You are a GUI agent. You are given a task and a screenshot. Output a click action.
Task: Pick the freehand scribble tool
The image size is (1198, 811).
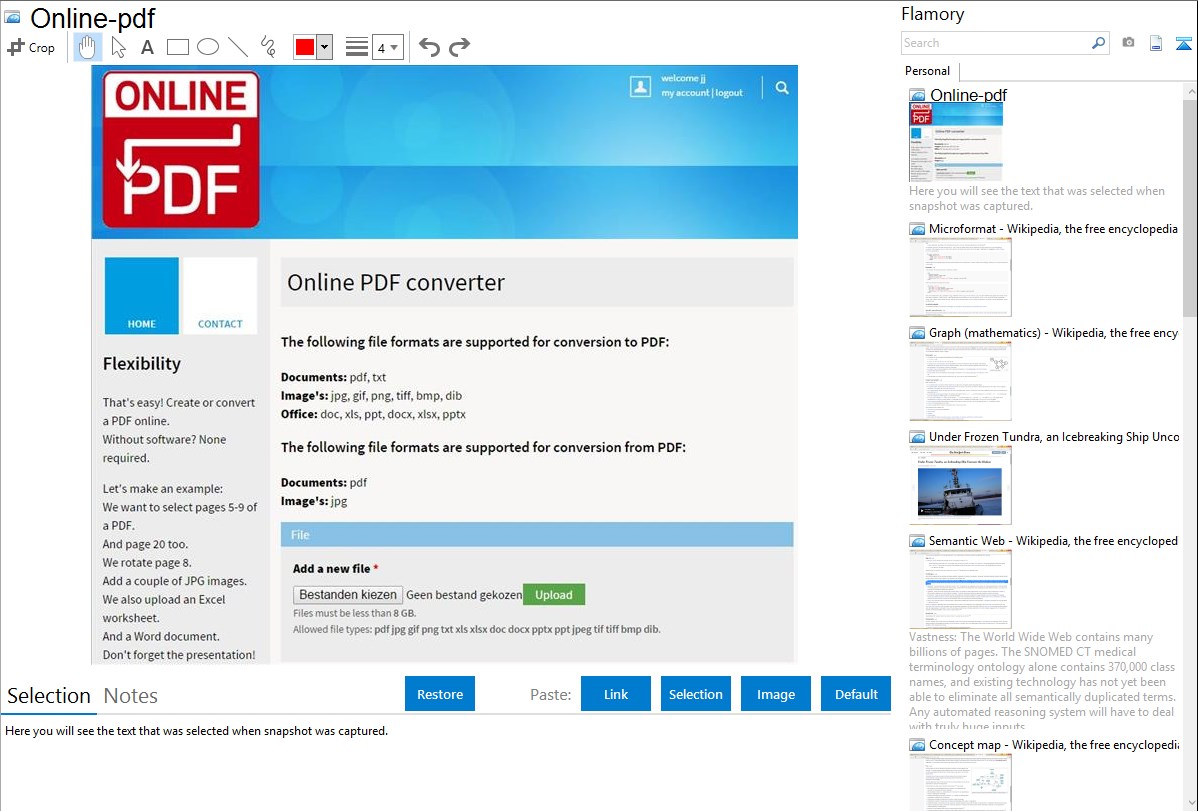tap(268, 47)
